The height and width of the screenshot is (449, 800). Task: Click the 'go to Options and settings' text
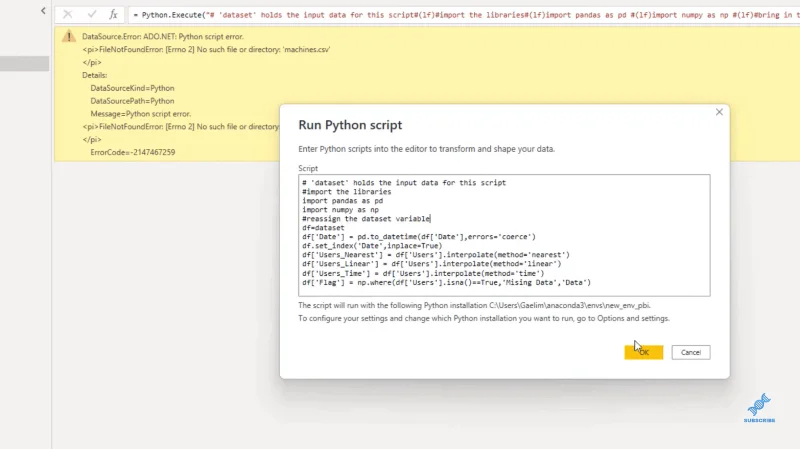(x=623, y=318)
